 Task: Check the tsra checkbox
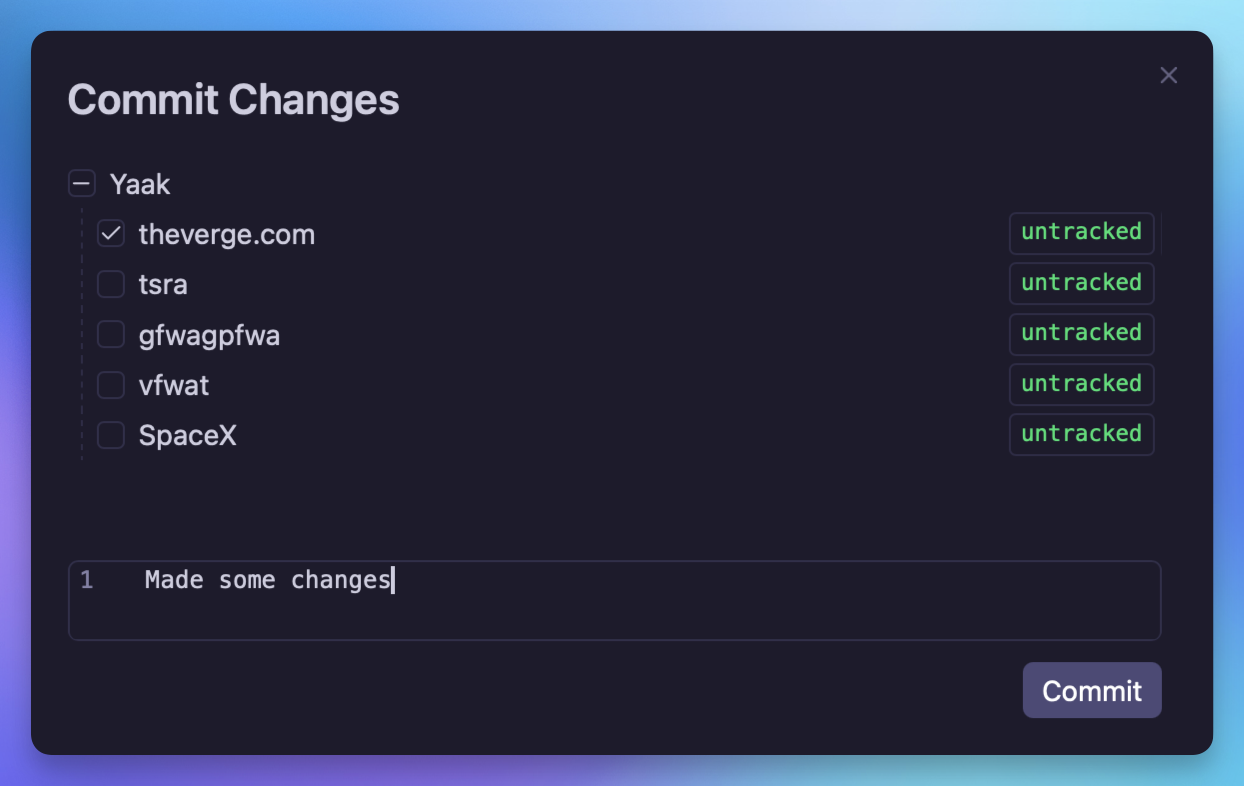111,285
